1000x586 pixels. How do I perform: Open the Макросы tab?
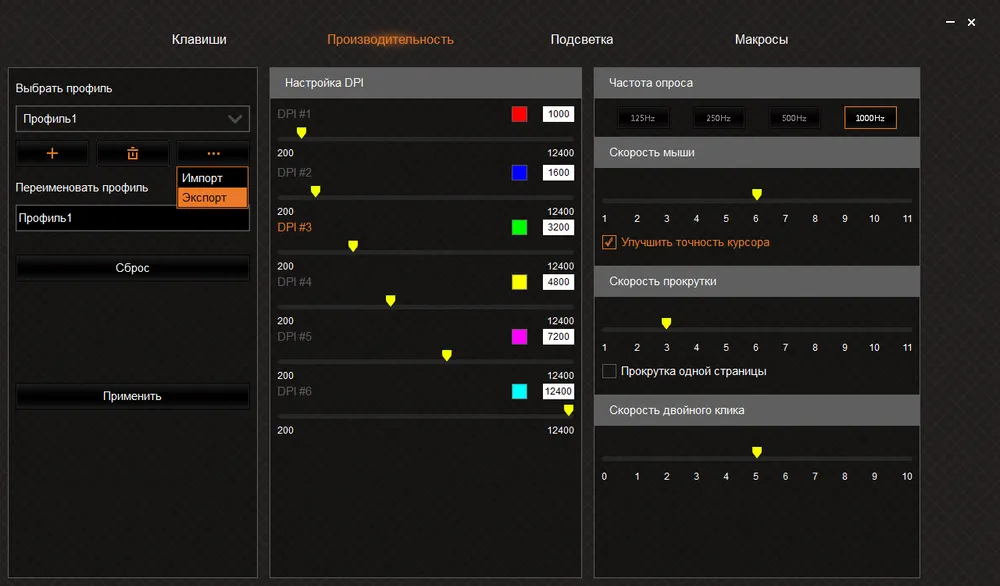761,40
